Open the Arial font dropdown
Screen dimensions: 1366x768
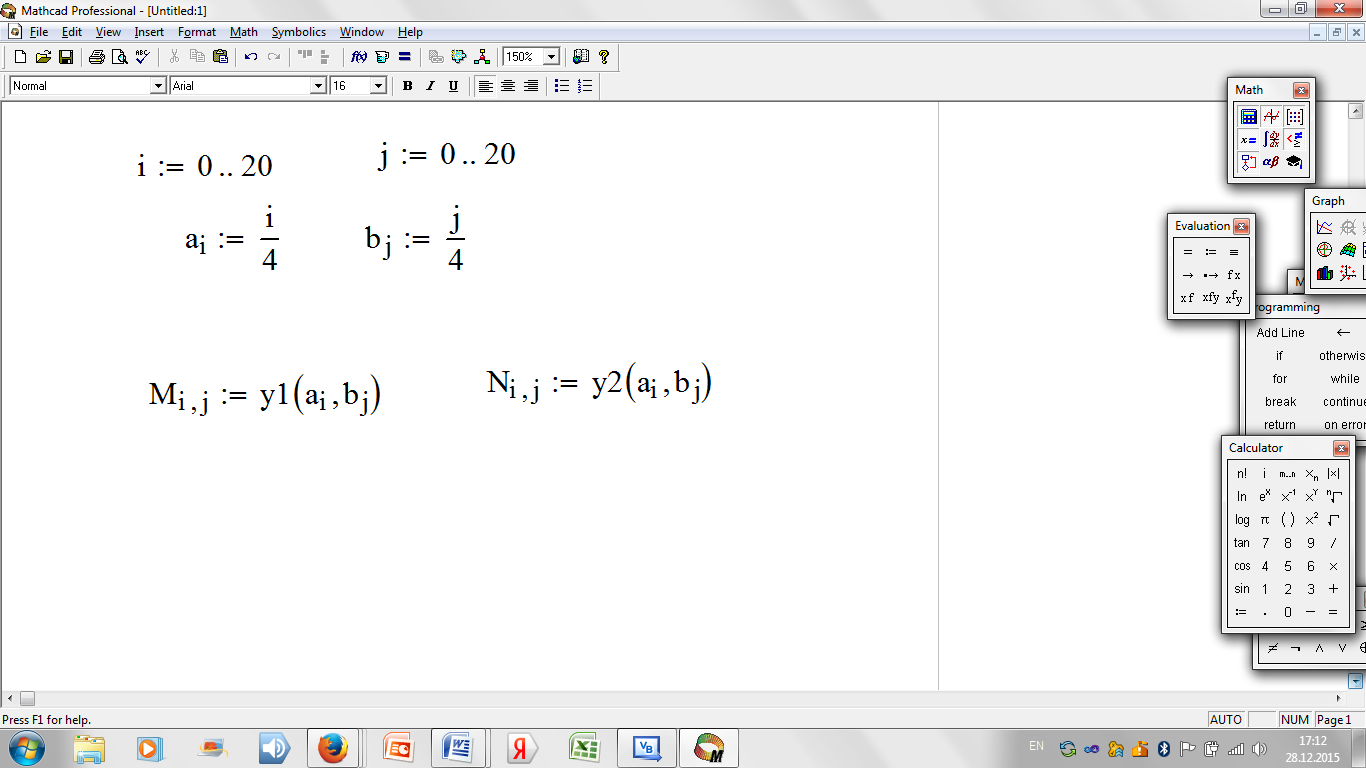click(x=319, y=86)
